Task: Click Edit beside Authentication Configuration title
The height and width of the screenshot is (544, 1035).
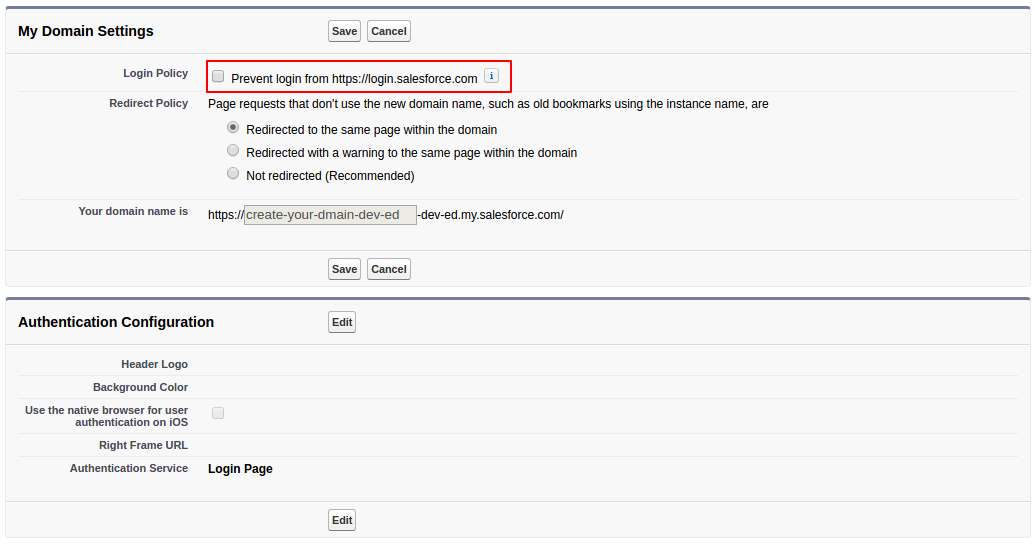Action: 342,322
